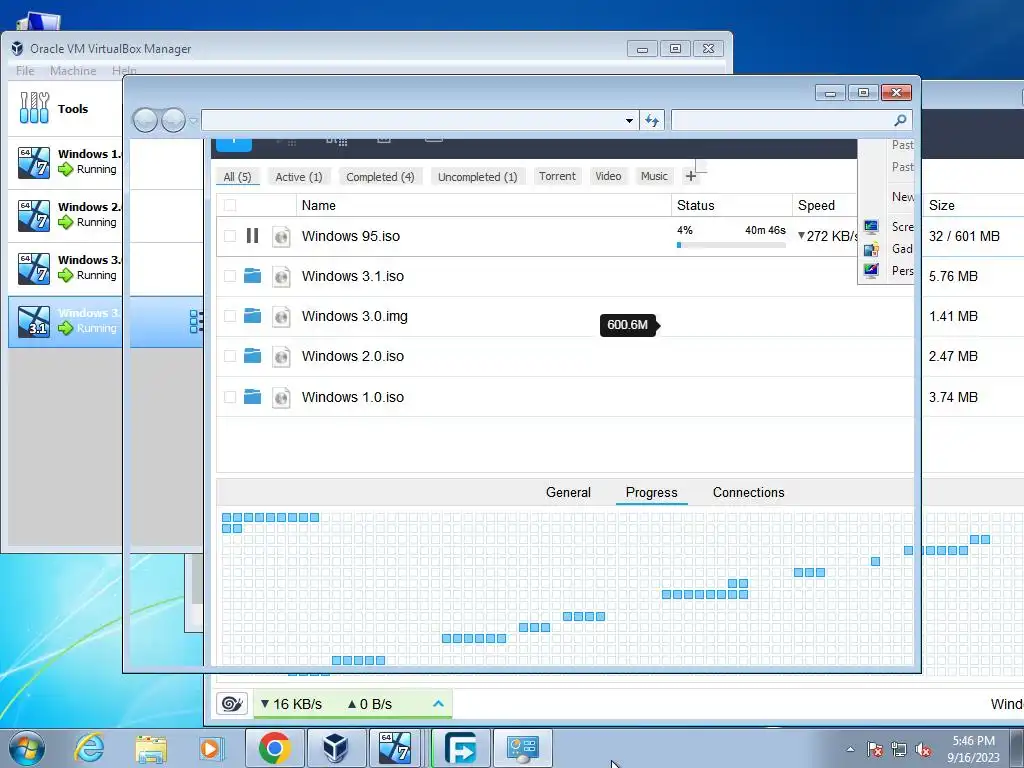Select all downloads with header checkbox
Viewport: 1024px width, 768px height.
coord(230,205)
